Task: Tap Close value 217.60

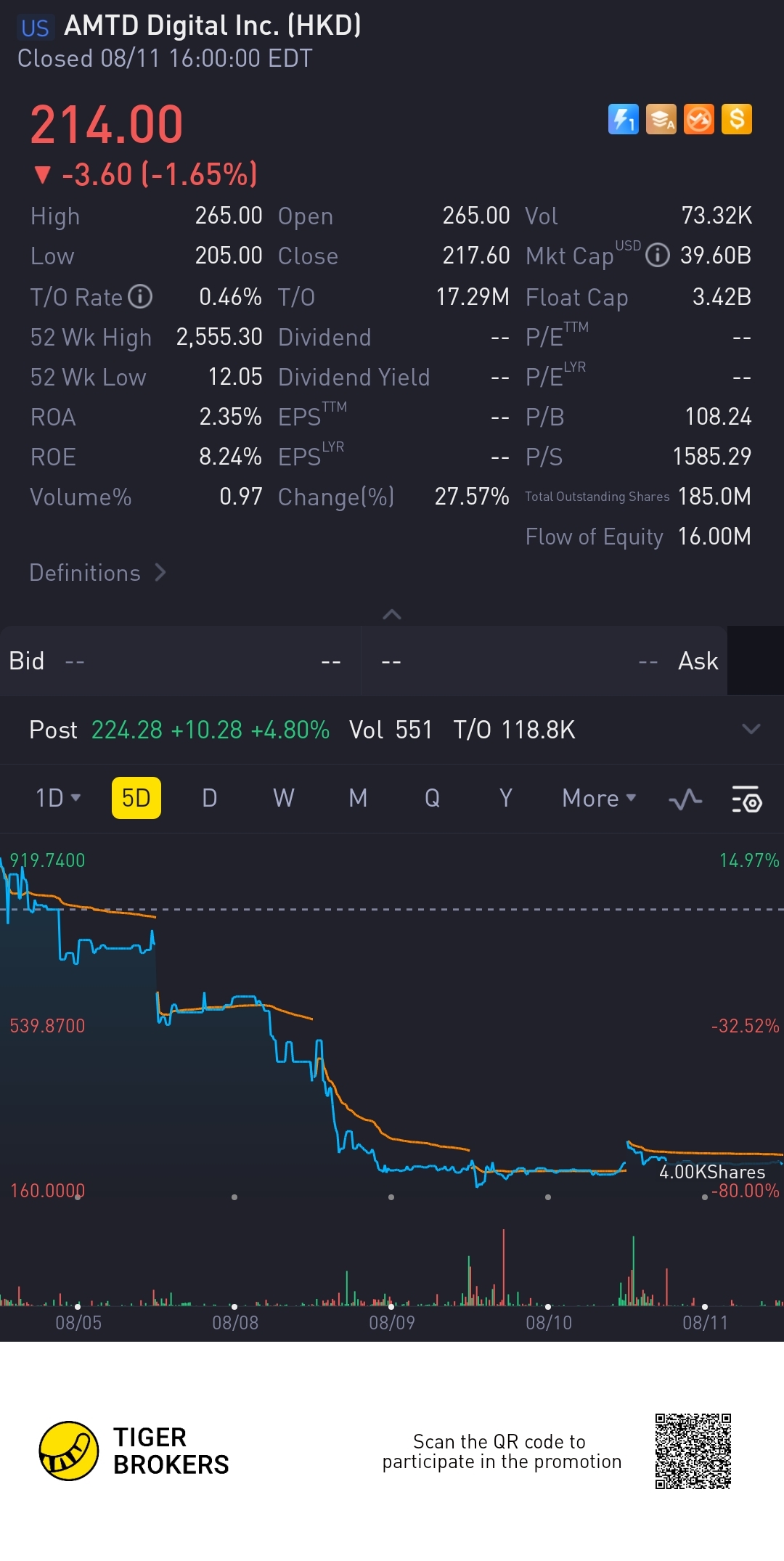Action: (x=476, y=256)
